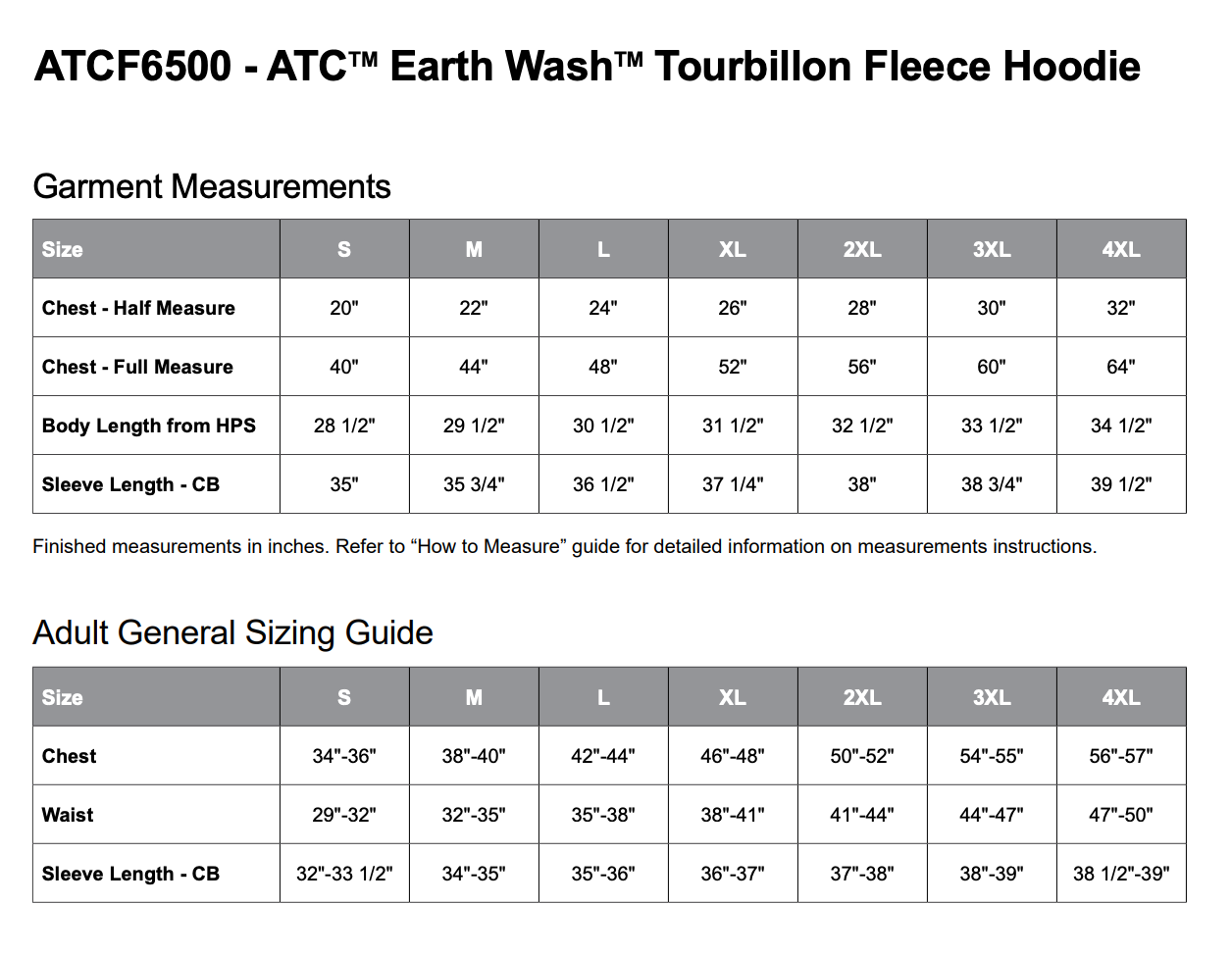Click the 34"-36" chest range cell
This screenshot has height=955, width=1232.
point(343,756)
